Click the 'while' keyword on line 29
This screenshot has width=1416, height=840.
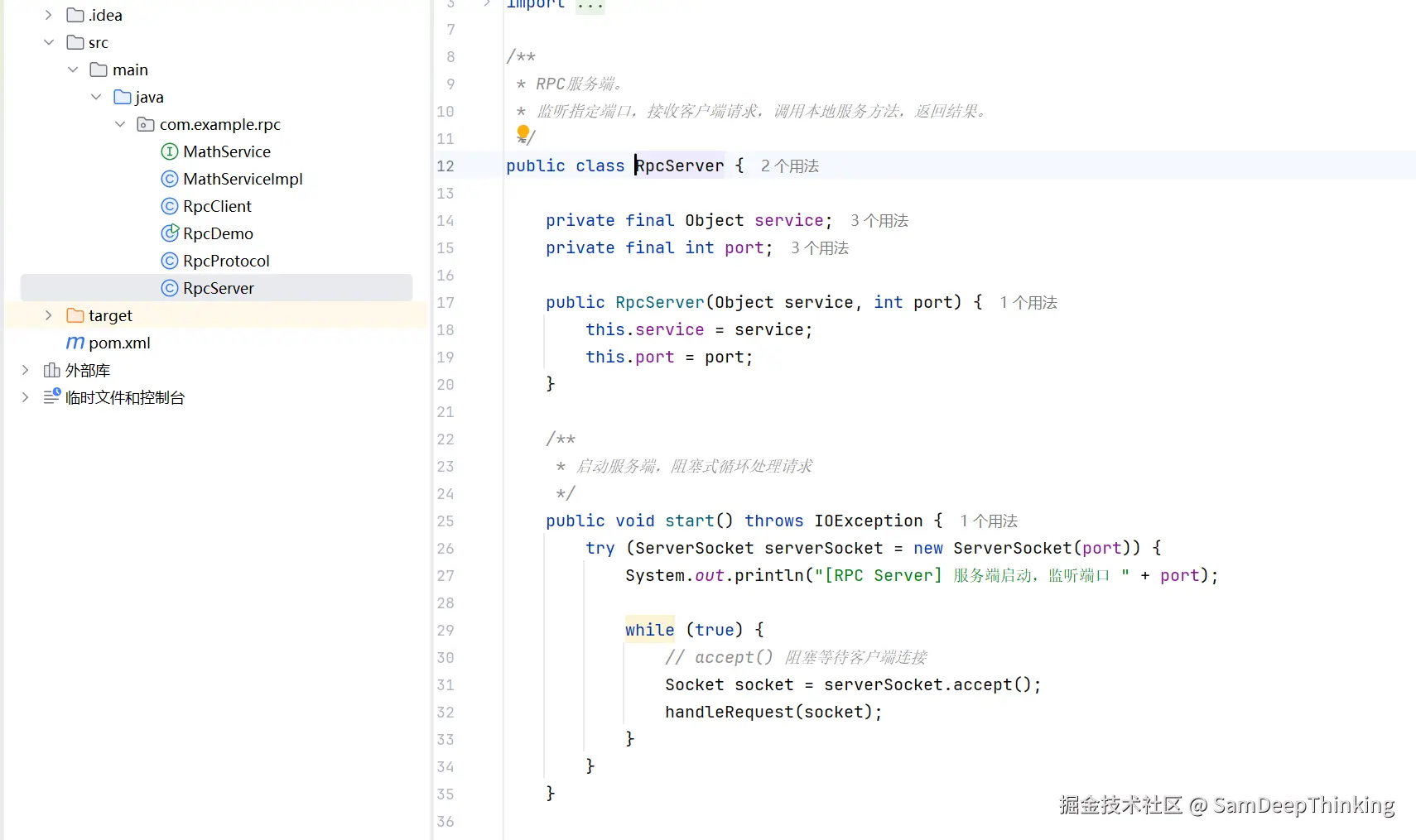tap(650, 630)
